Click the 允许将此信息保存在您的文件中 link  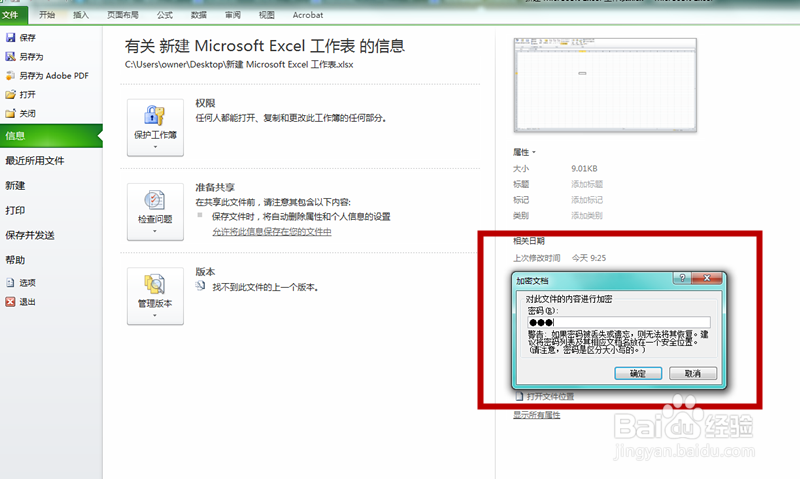271,232
